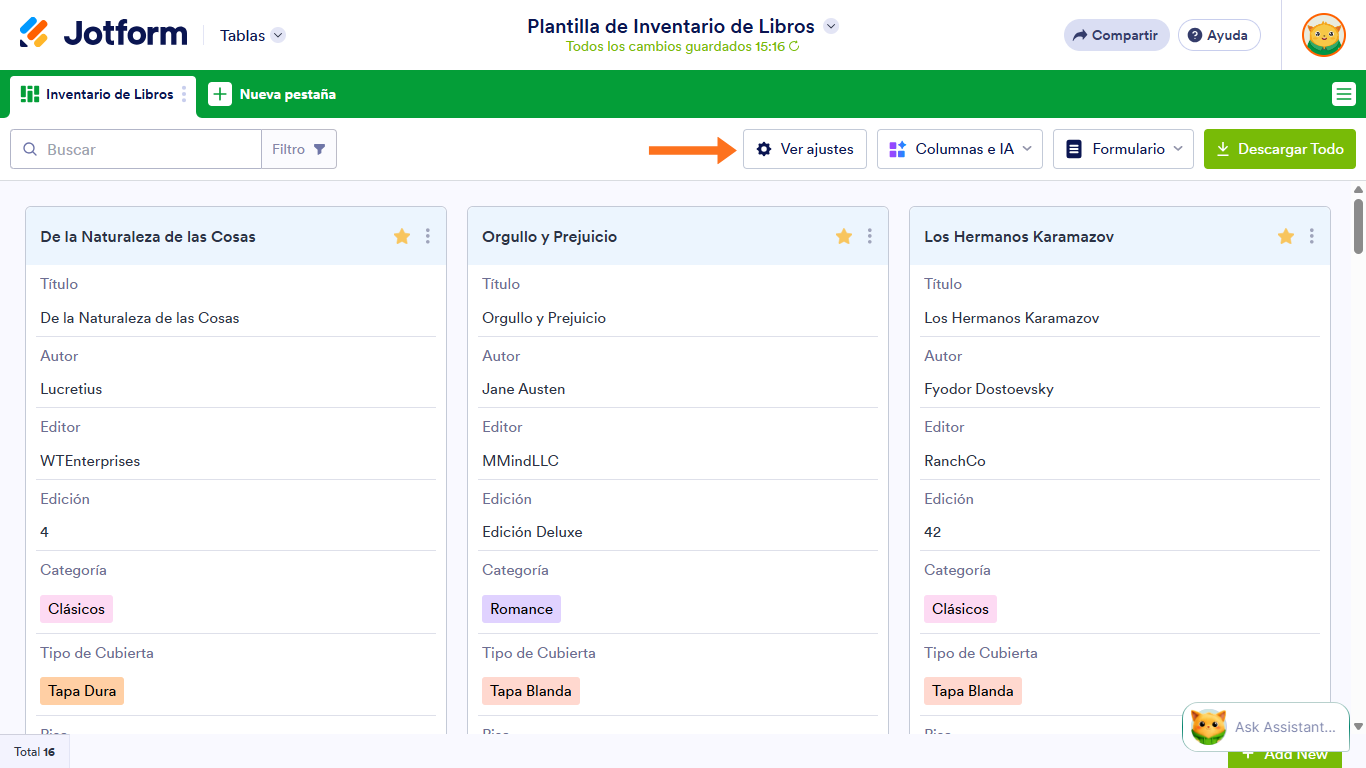Open Ver ajustes view settings
This screenshot has height=768, width=1366.
(x=805, y=149)
